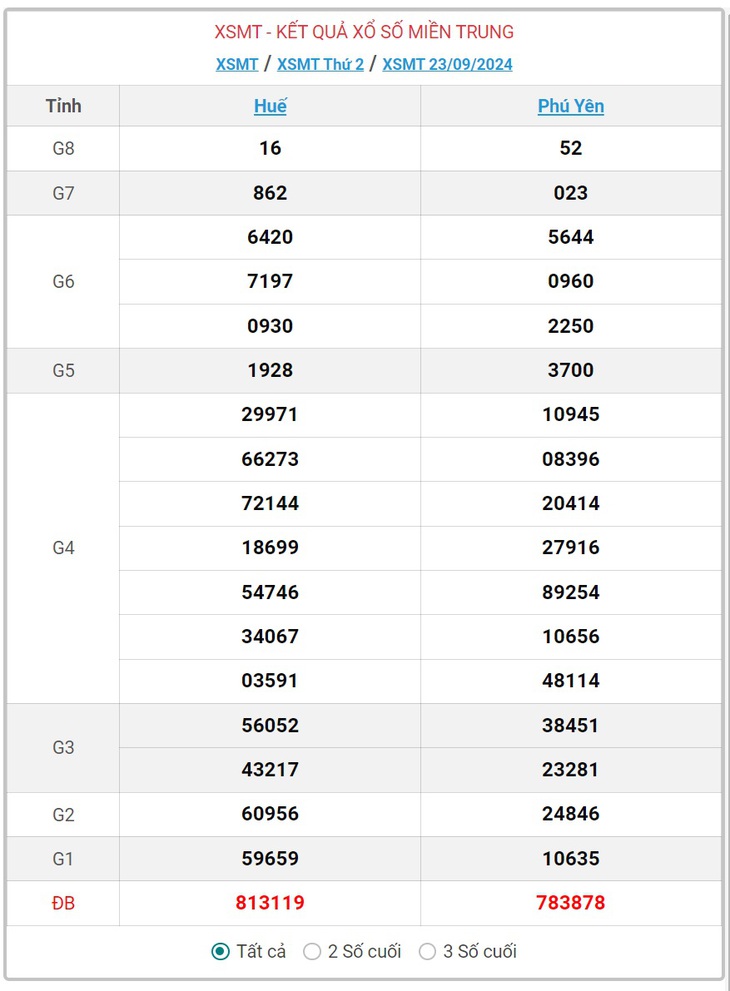Select the "2 Số cuối" radio option

tap(312, 951)
